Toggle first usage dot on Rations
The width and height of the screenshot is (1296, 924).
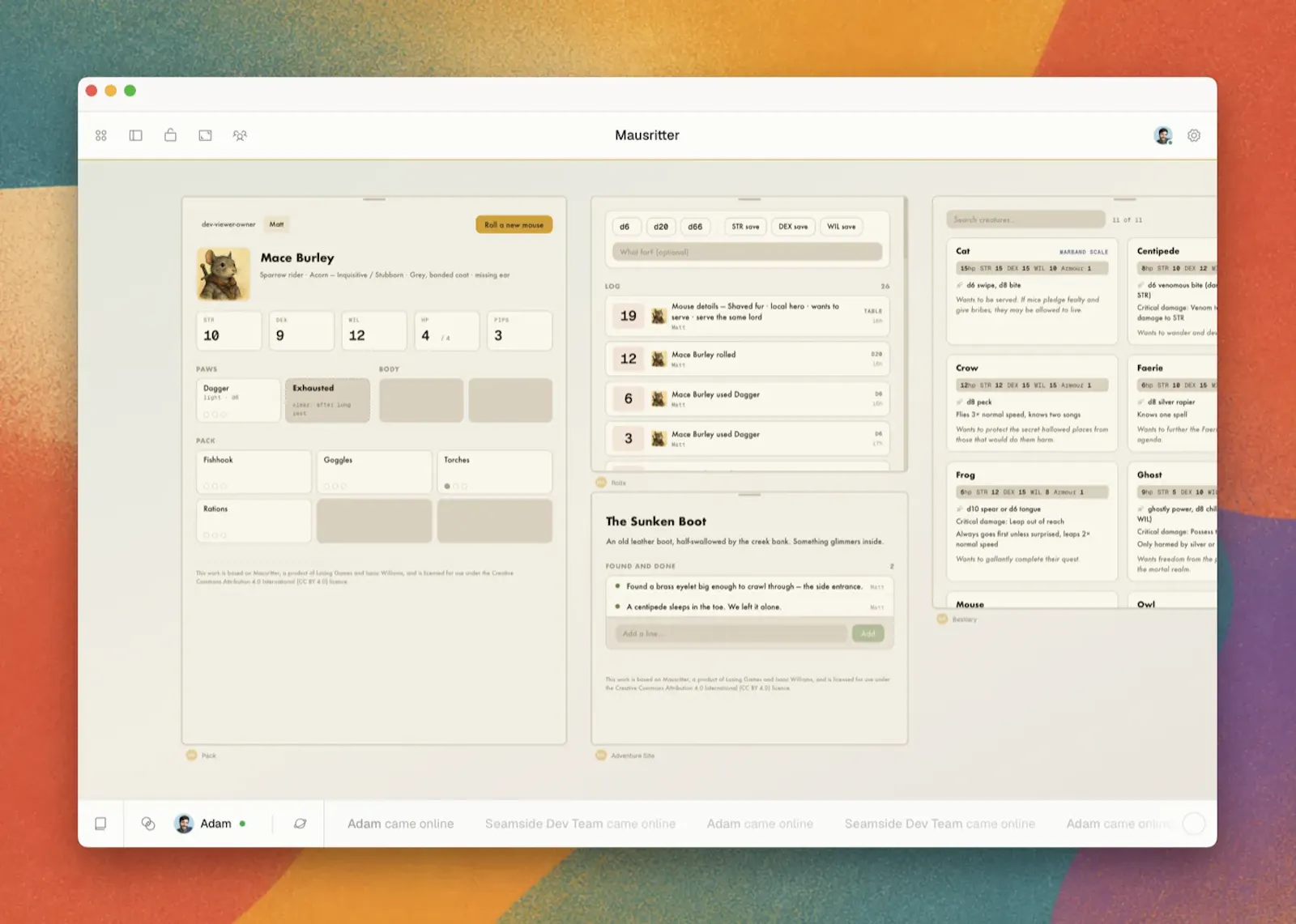pos(207,534)
